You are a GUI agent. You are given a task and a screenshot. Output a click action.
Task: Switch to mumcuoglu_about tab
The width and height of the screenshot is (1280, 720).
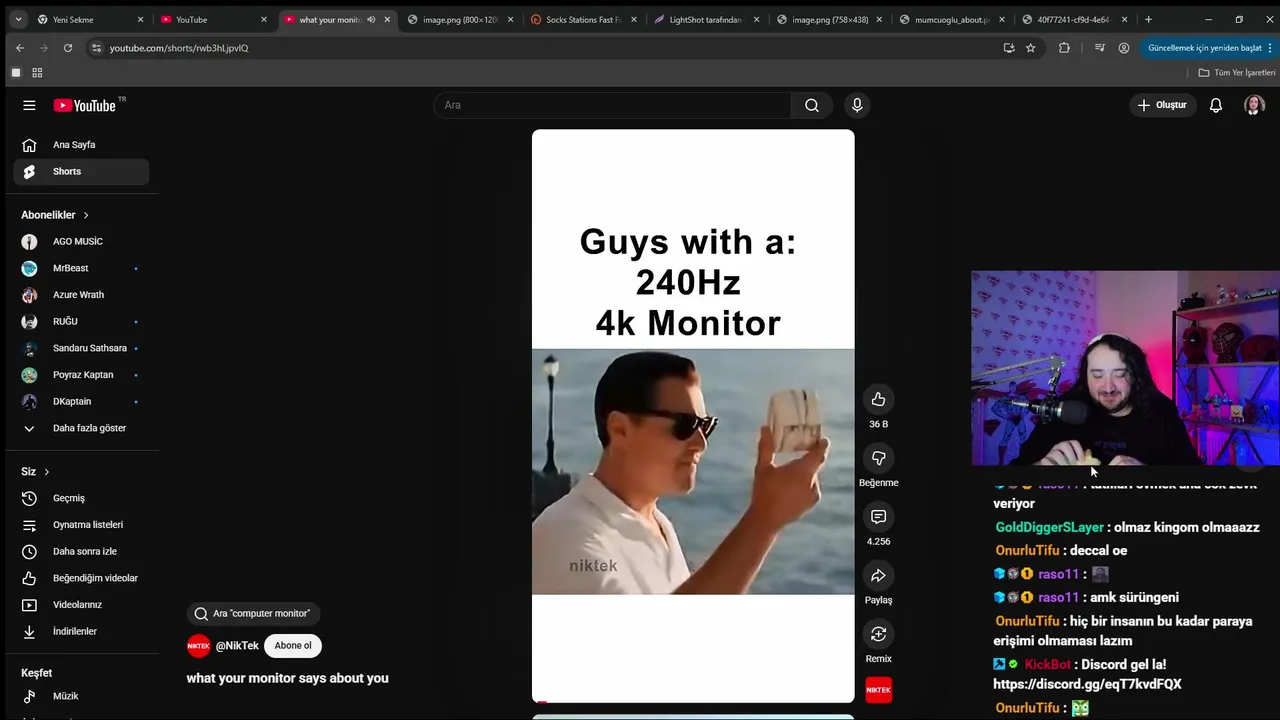(x=952, y=19)
